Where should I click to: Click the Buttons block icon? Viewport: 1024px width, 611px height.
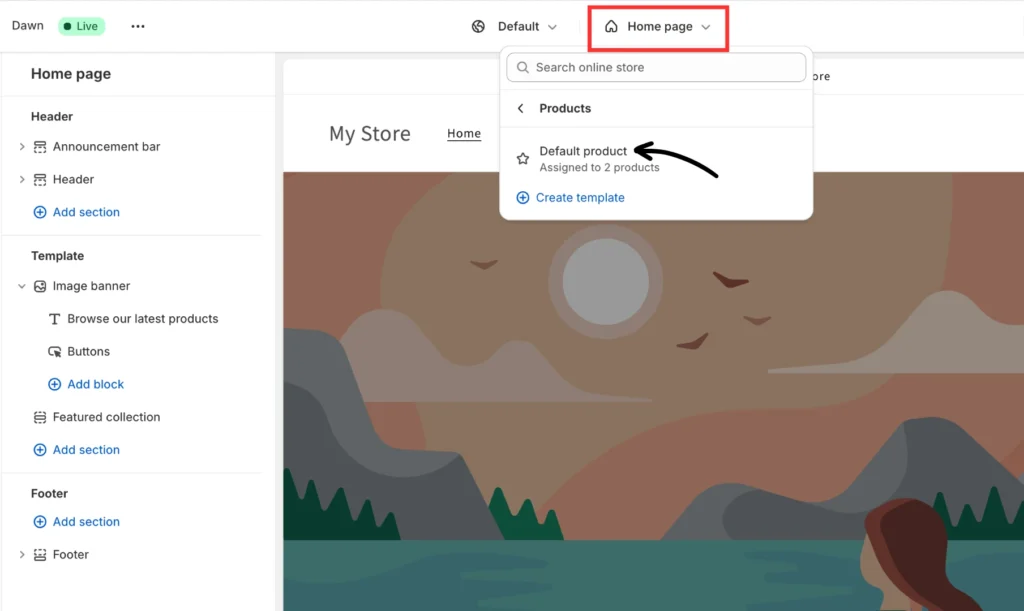pyautogui.click(x=55, y=352)
